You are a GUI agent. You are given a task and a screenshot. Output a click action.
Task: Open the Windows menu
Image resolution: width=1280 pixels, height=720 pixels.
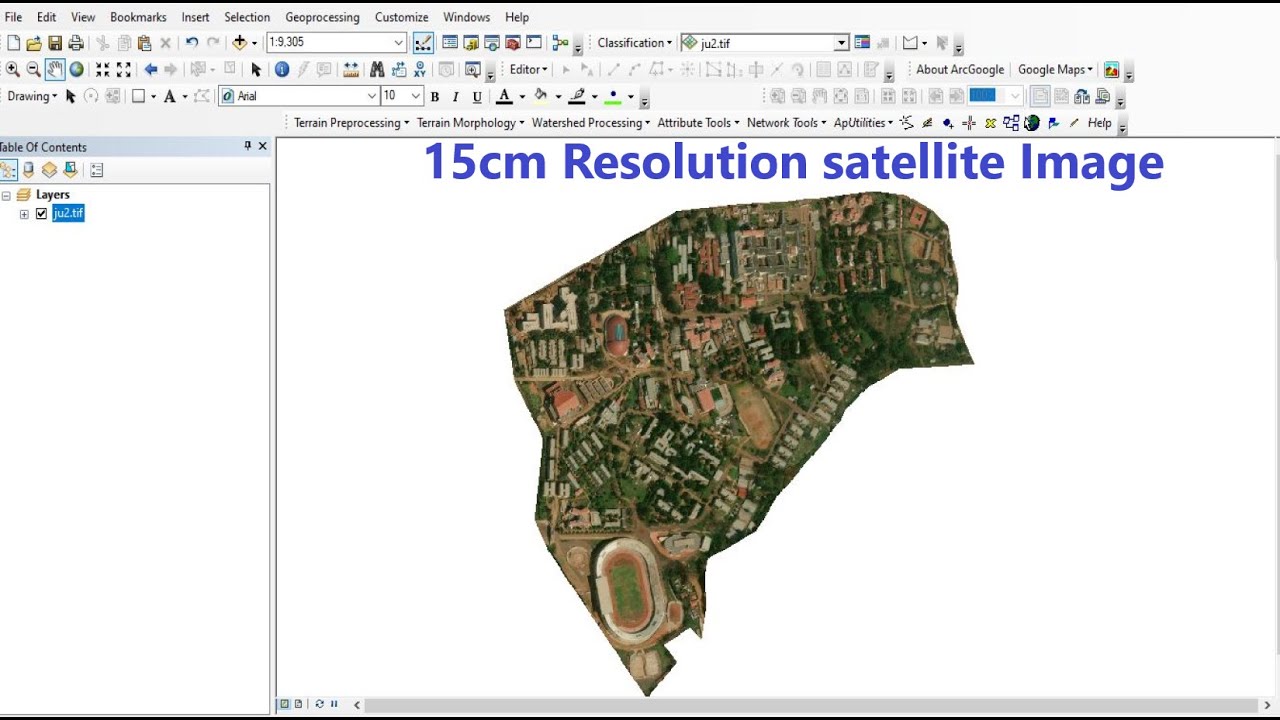click(466, 17)
